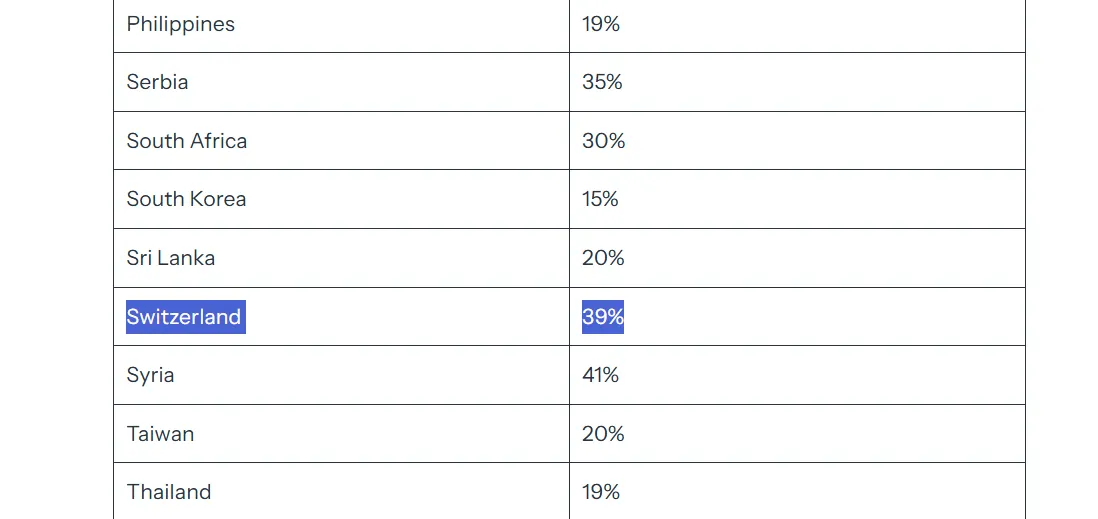Click the 35% value for Serbia
Image resolution: width=1098 pixels, height=519 pixels.
pyautogui.click(x=602, y=82)
